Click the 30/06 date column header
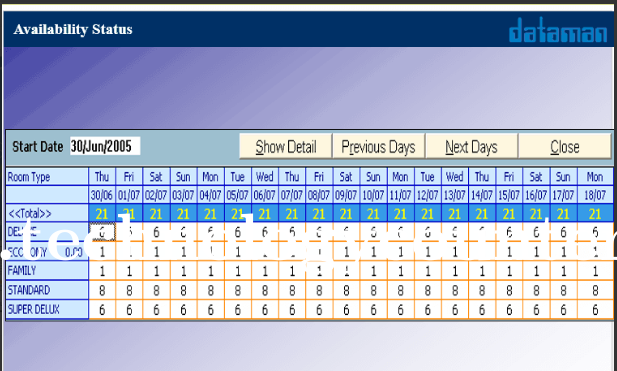The width and height of the screenshot is (617, 371). click(x=102, y=195)
